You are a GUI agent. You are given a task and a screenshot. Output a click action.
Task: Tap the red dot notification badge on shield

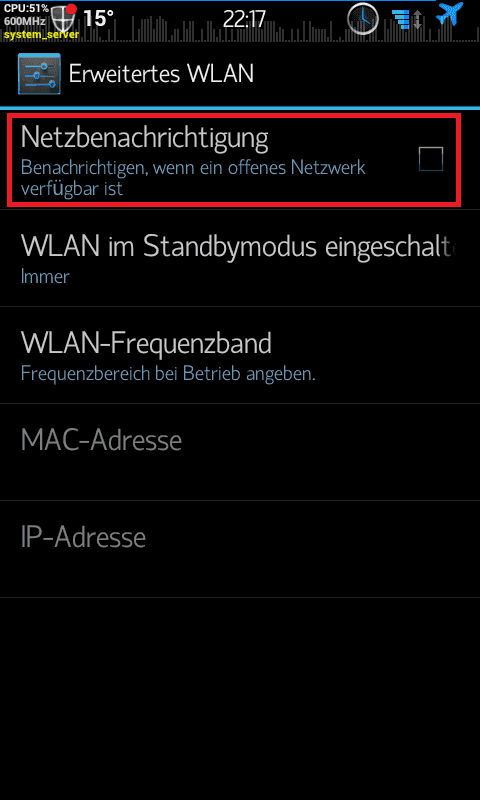(71, 9)
